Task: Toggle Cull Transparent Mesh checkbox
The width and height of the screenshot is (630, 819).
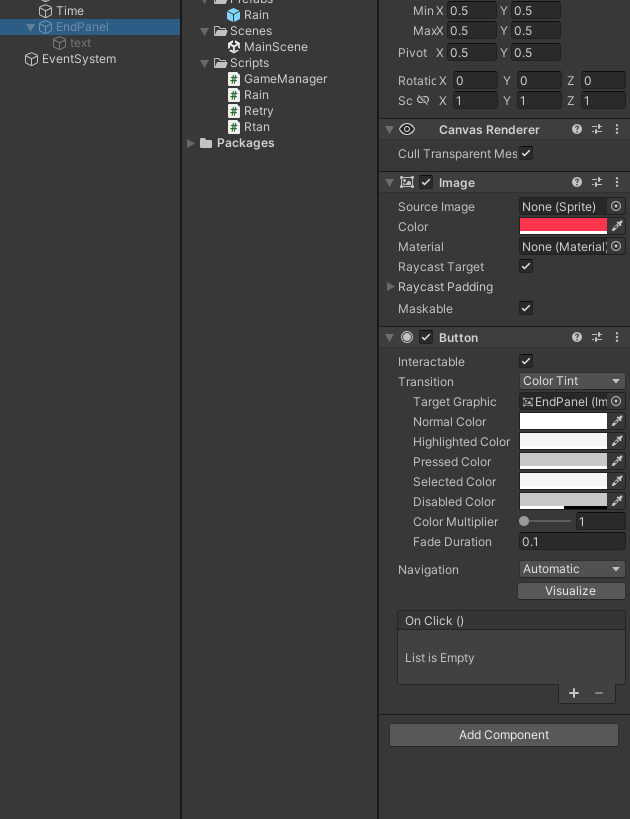Action: pos(526,154)
